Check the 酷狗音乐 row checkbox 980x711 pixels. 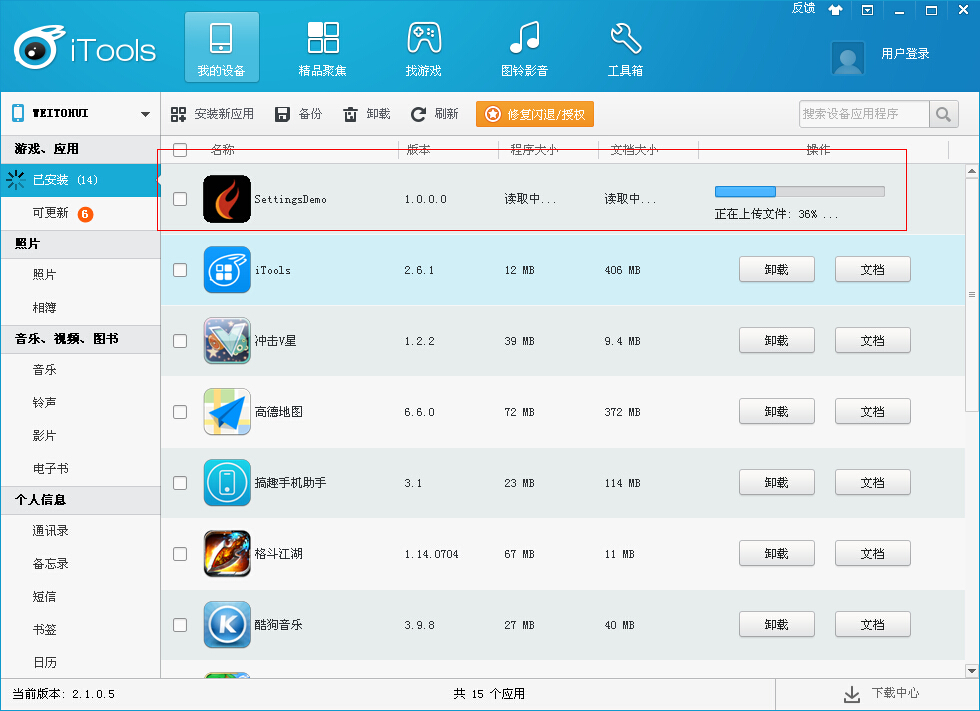180,625
